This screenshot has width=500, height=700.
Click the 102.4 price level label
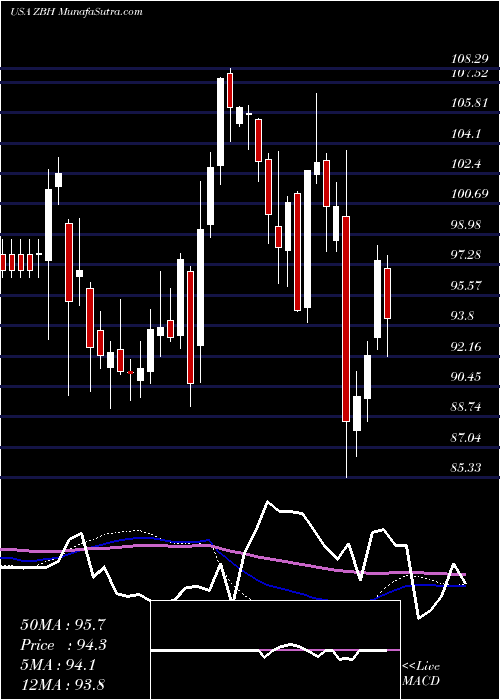point(468,164)
